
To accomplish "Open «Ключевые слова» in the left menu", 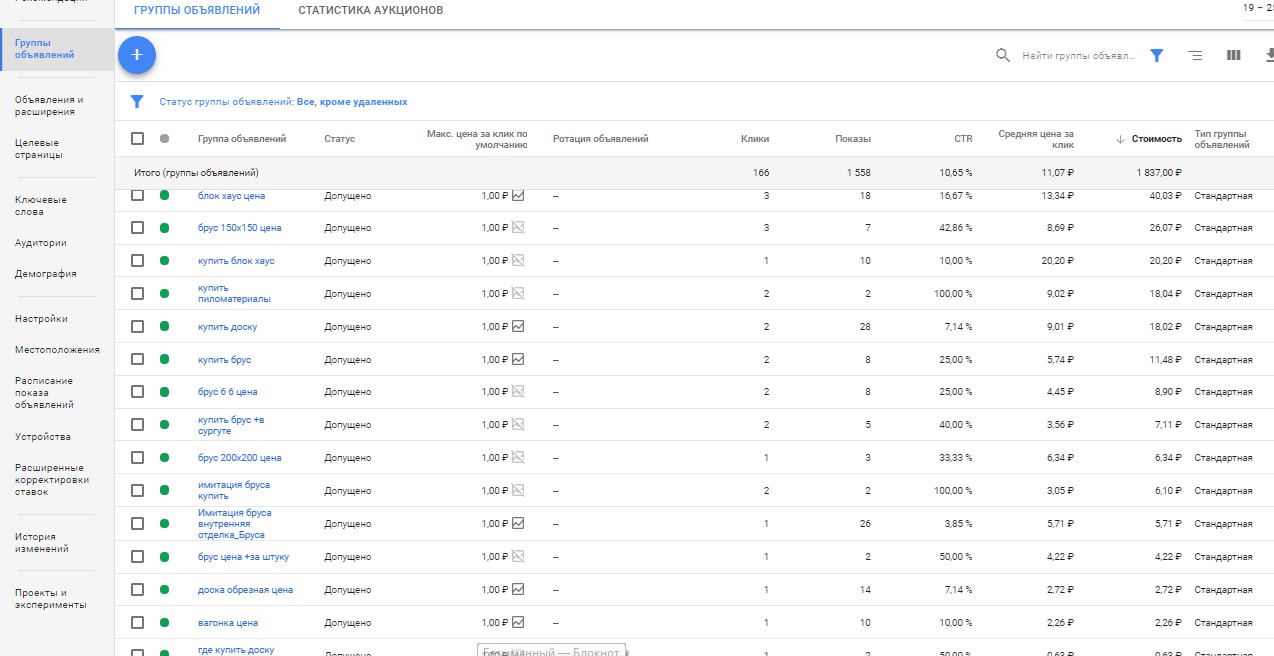I will tap(42, 206).
